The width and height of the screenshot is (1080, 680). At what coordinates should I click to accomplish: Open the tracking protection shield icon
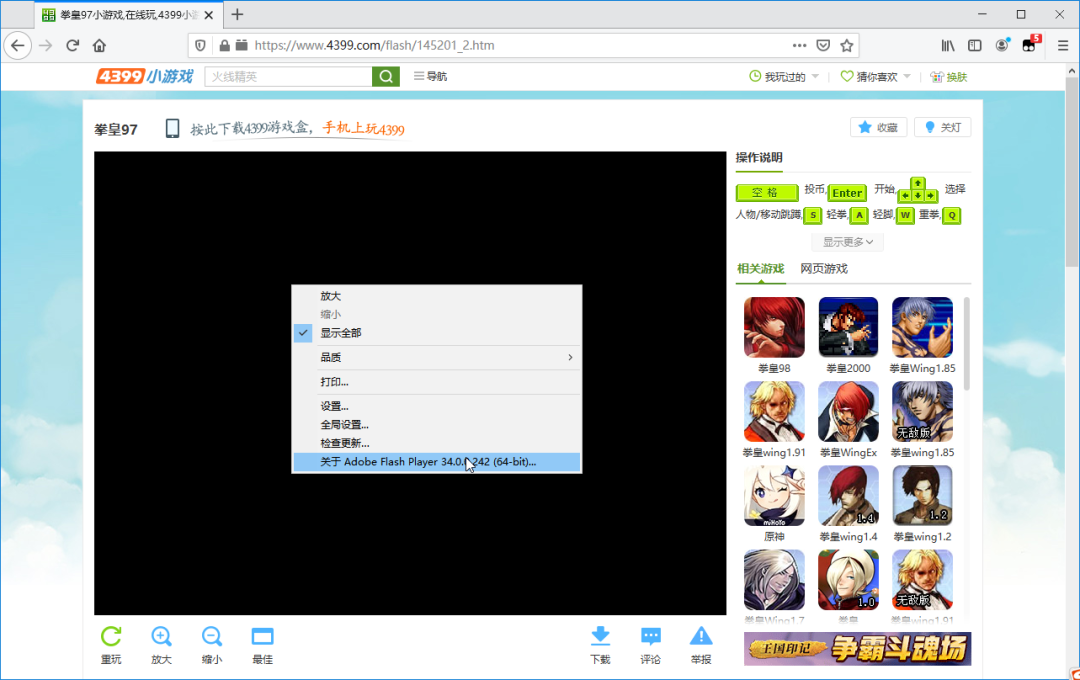pyautogui.click(x=200, y=45)
